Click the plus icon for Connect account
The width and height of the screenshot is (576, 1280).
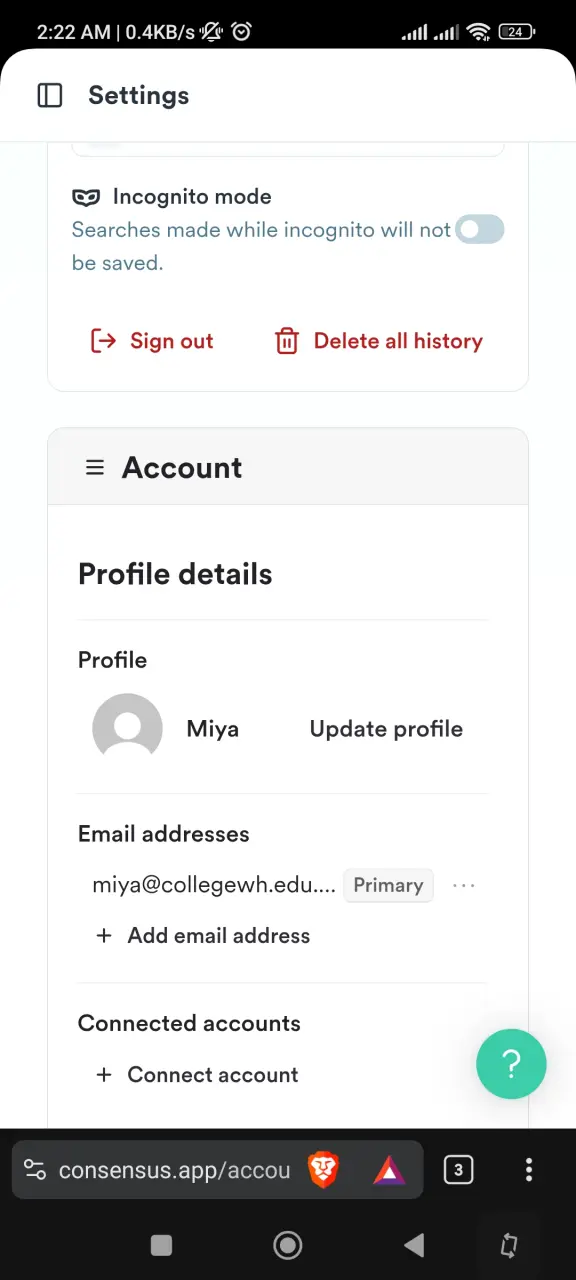[104, 1075]
